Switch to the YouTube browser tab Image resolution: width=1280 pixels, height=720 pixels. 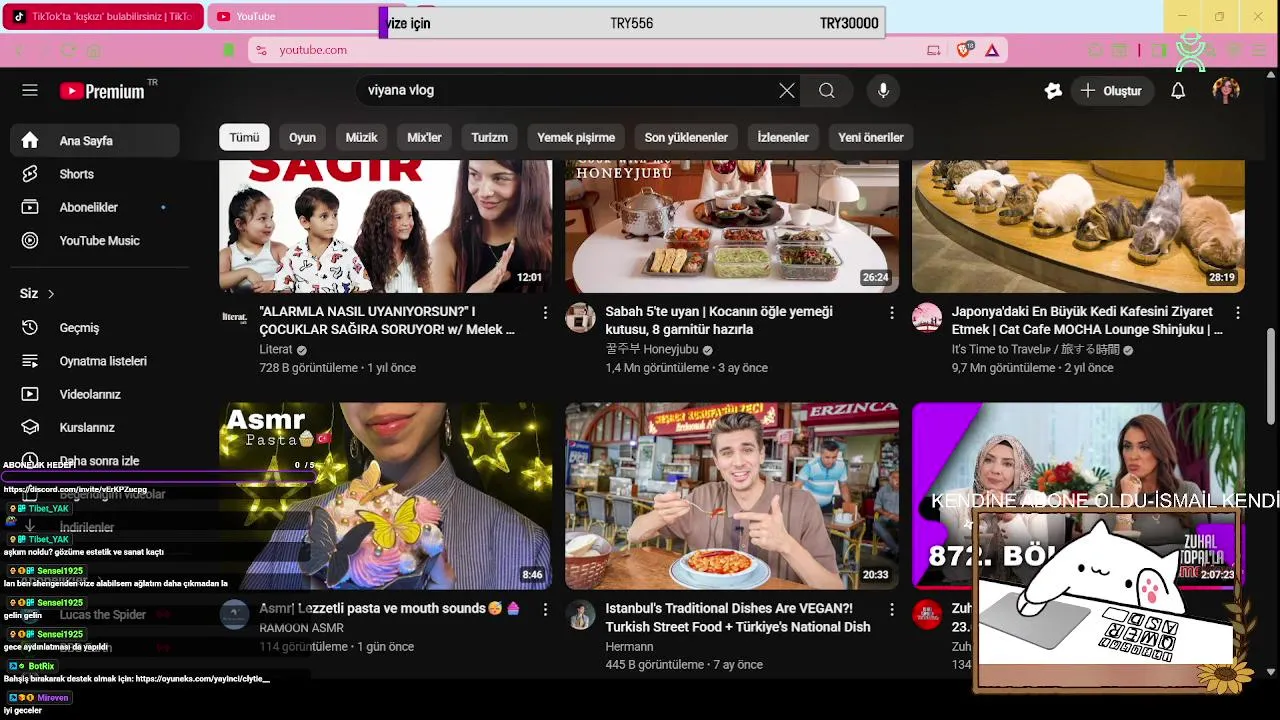click(294, 16)
